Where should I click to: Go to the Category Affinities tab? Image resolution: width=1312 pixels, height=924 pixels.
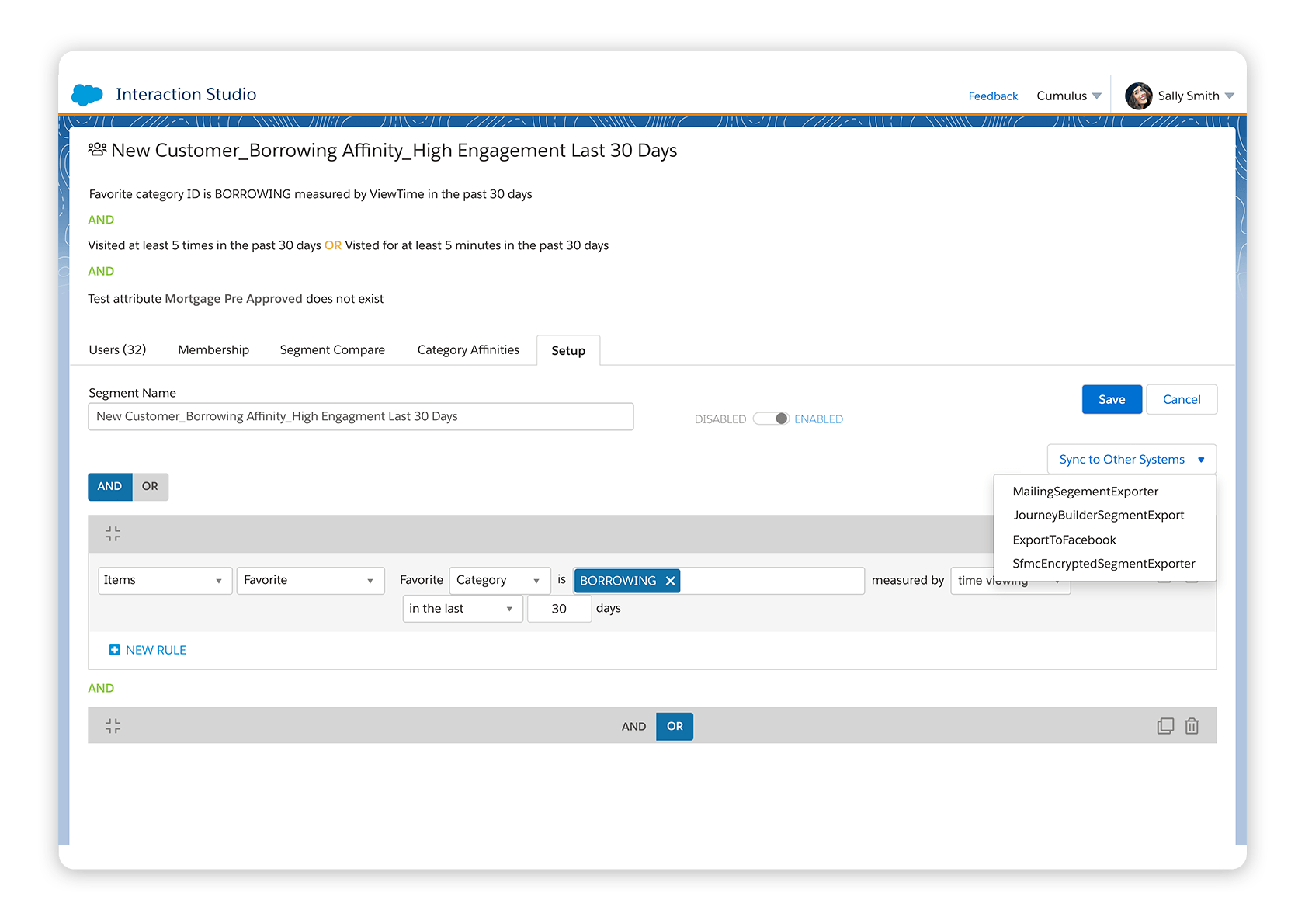pos(468,350)
